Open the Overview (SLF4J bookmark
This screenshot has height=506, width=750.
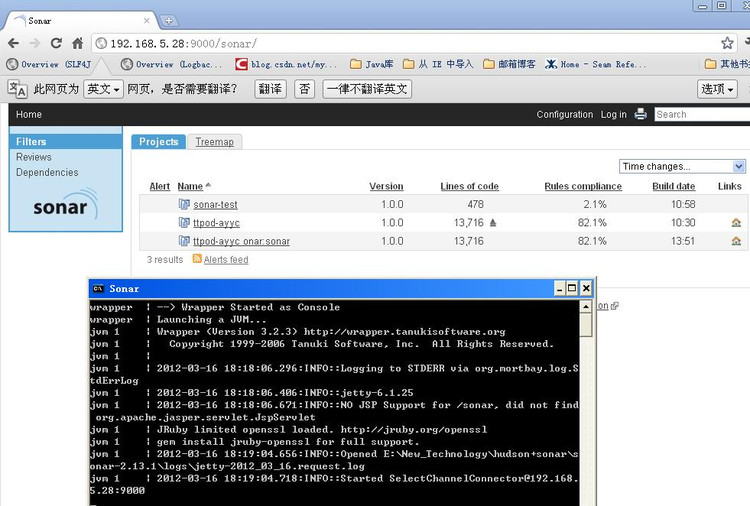[49, 64]
